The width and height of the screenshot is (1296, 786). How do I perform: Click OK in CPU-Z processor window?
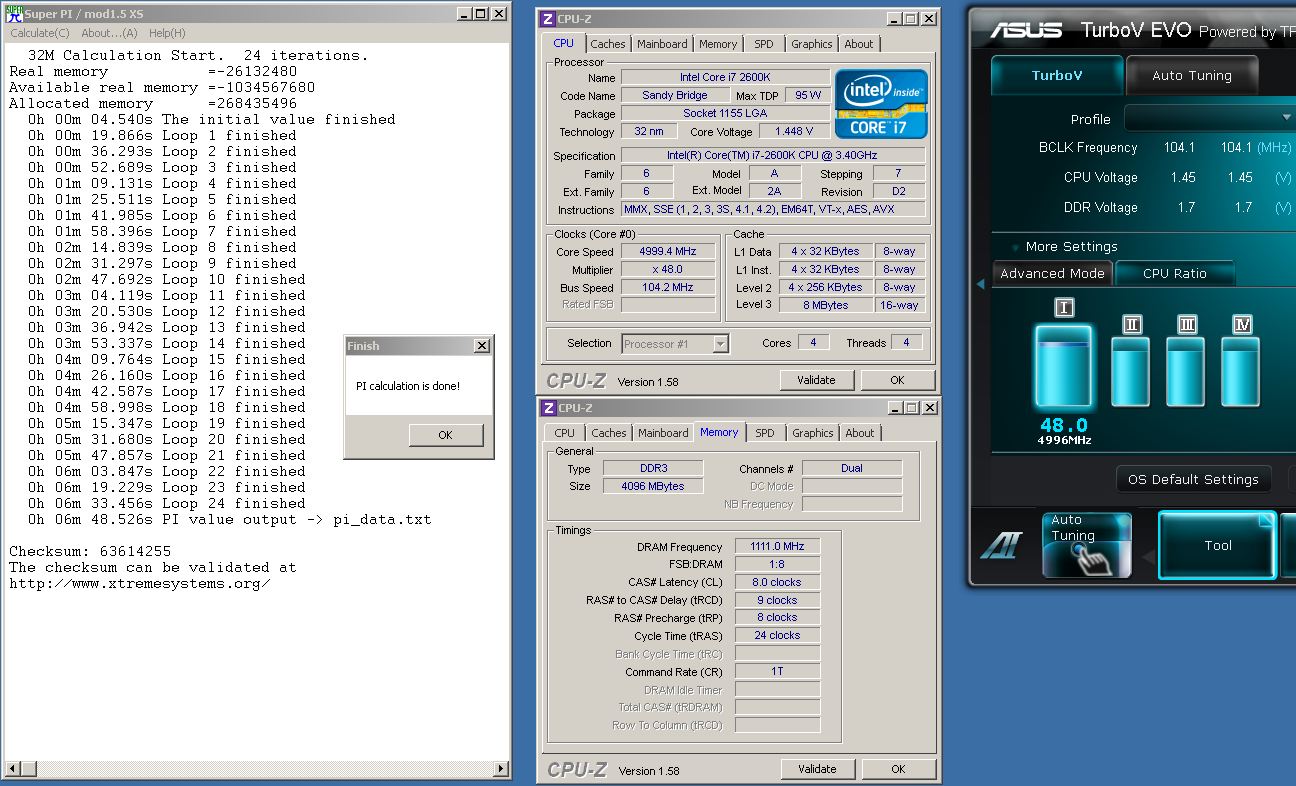point(897,380)
